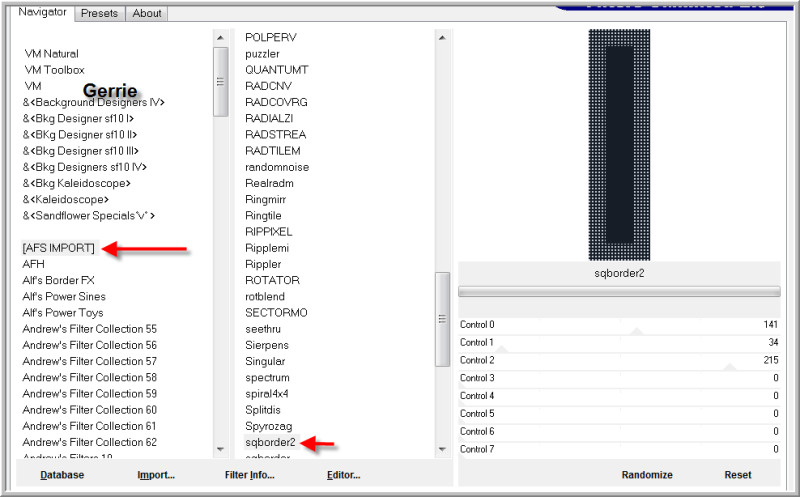Select spiral4x4 filter
Viewport: 800px width, 497px height.
pyautogui.click(x=267, y=394)
